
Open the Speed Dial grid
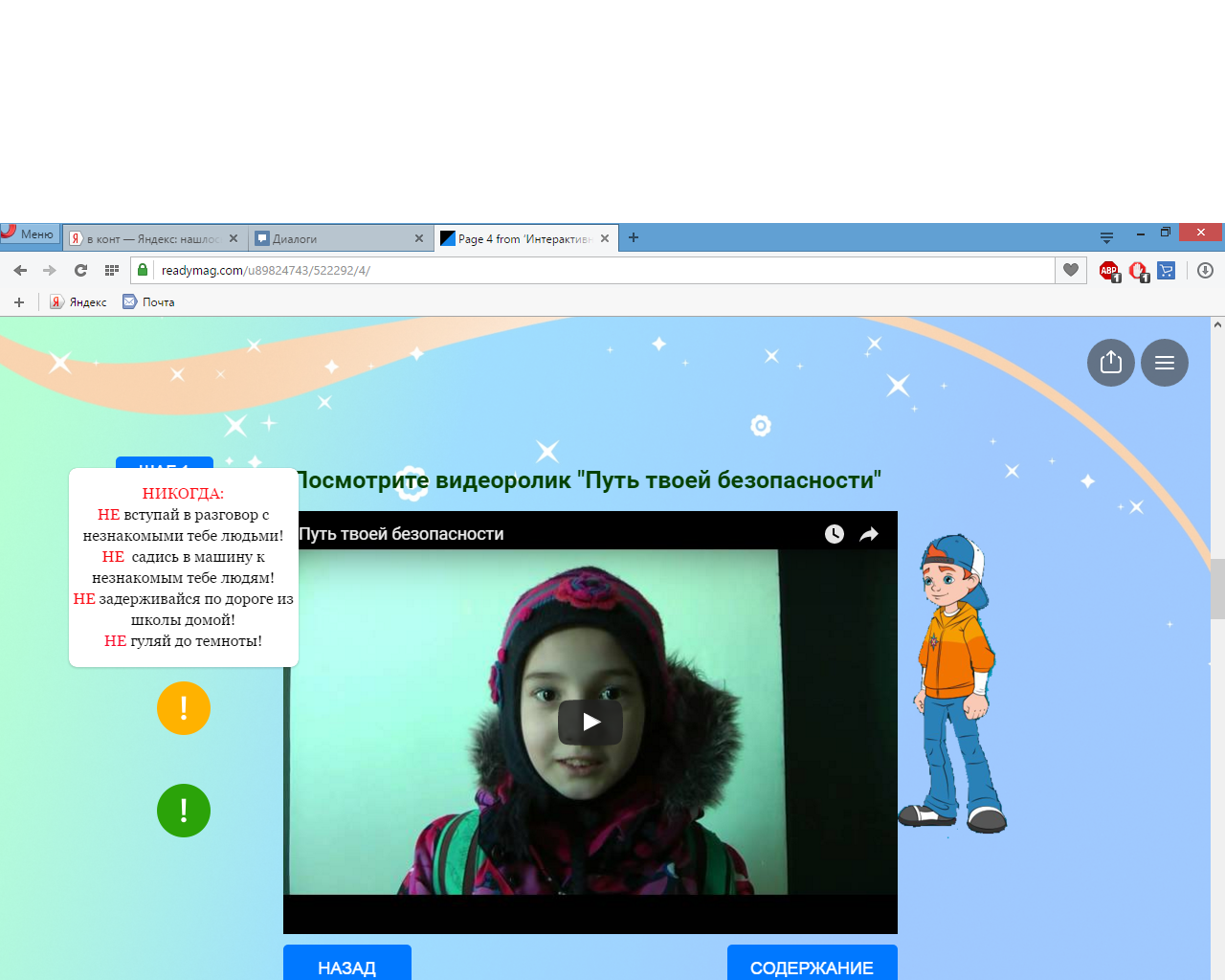(x=111, y=270)
